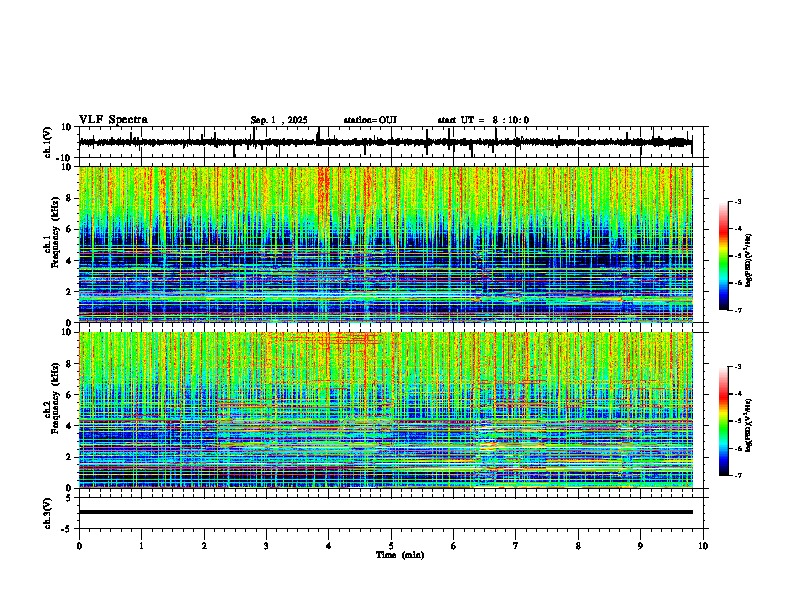Click the '-7' value on ch.2 color scale
This screenshot has width=792, height=612.
(737, 476)
